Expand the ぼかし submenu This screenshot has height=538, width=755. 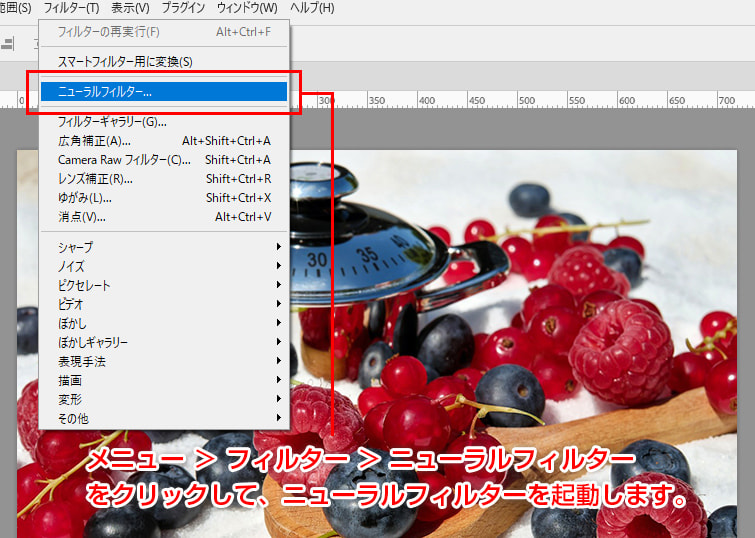point(164,323)
